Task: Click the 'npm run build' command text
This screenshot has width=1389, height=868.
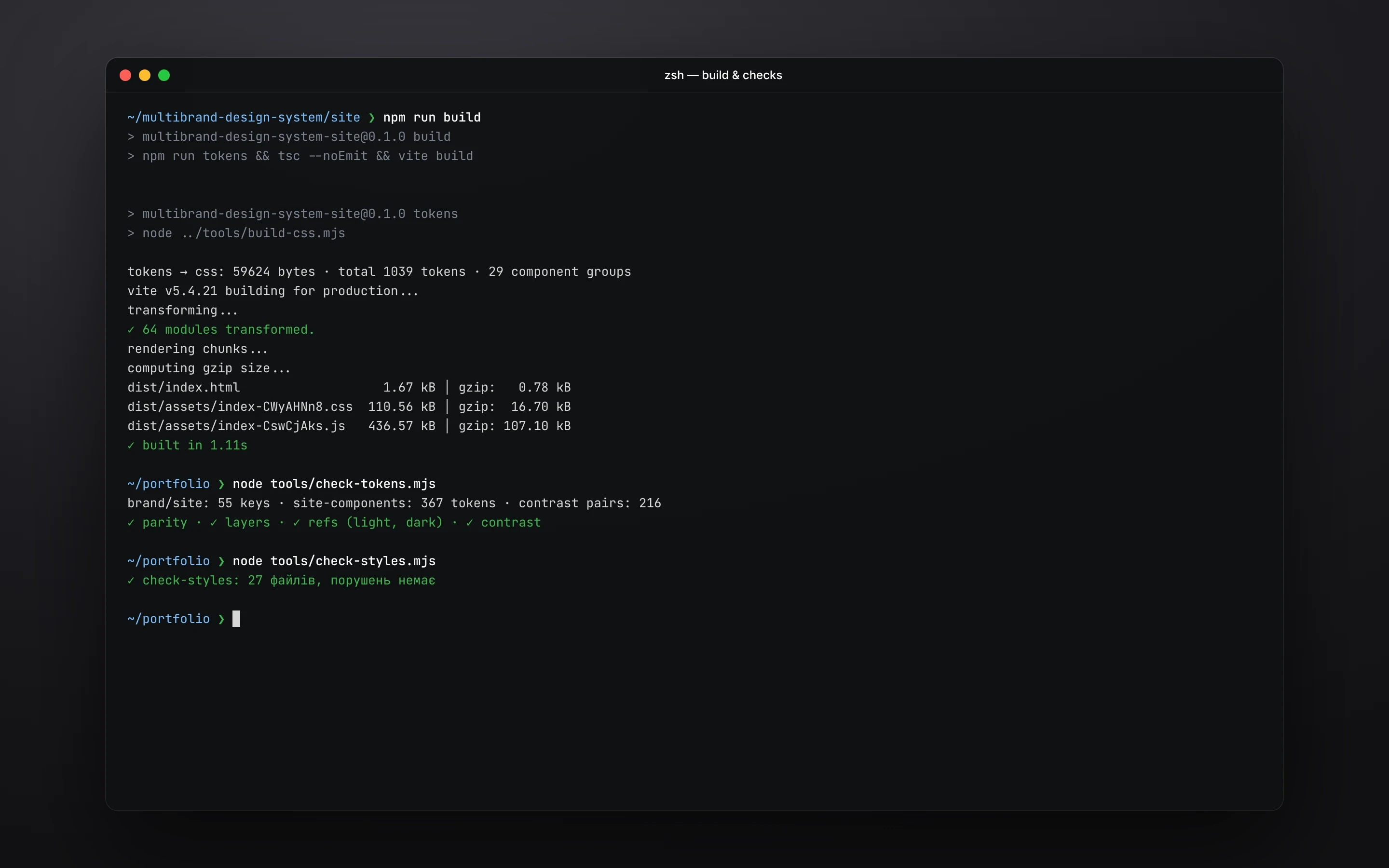Action: pyautogui.click(x=432, y=117)
